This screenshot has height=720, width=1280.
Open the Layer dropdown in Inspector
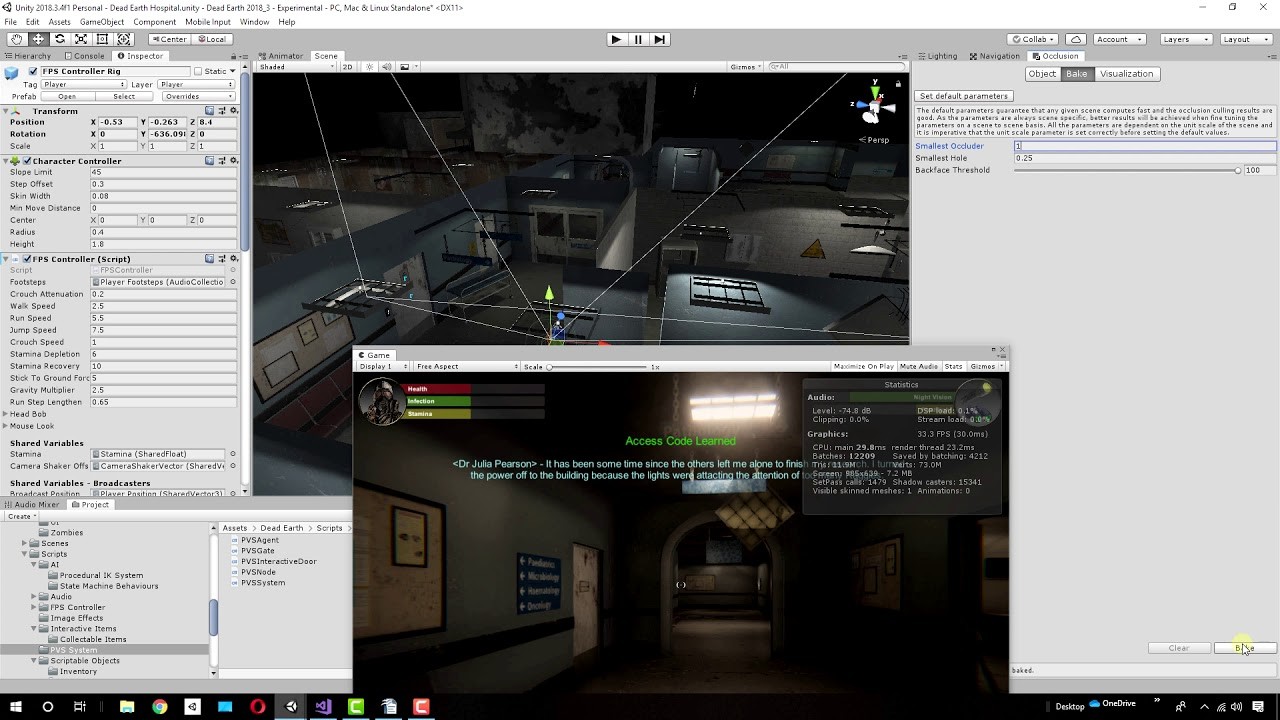195,84
